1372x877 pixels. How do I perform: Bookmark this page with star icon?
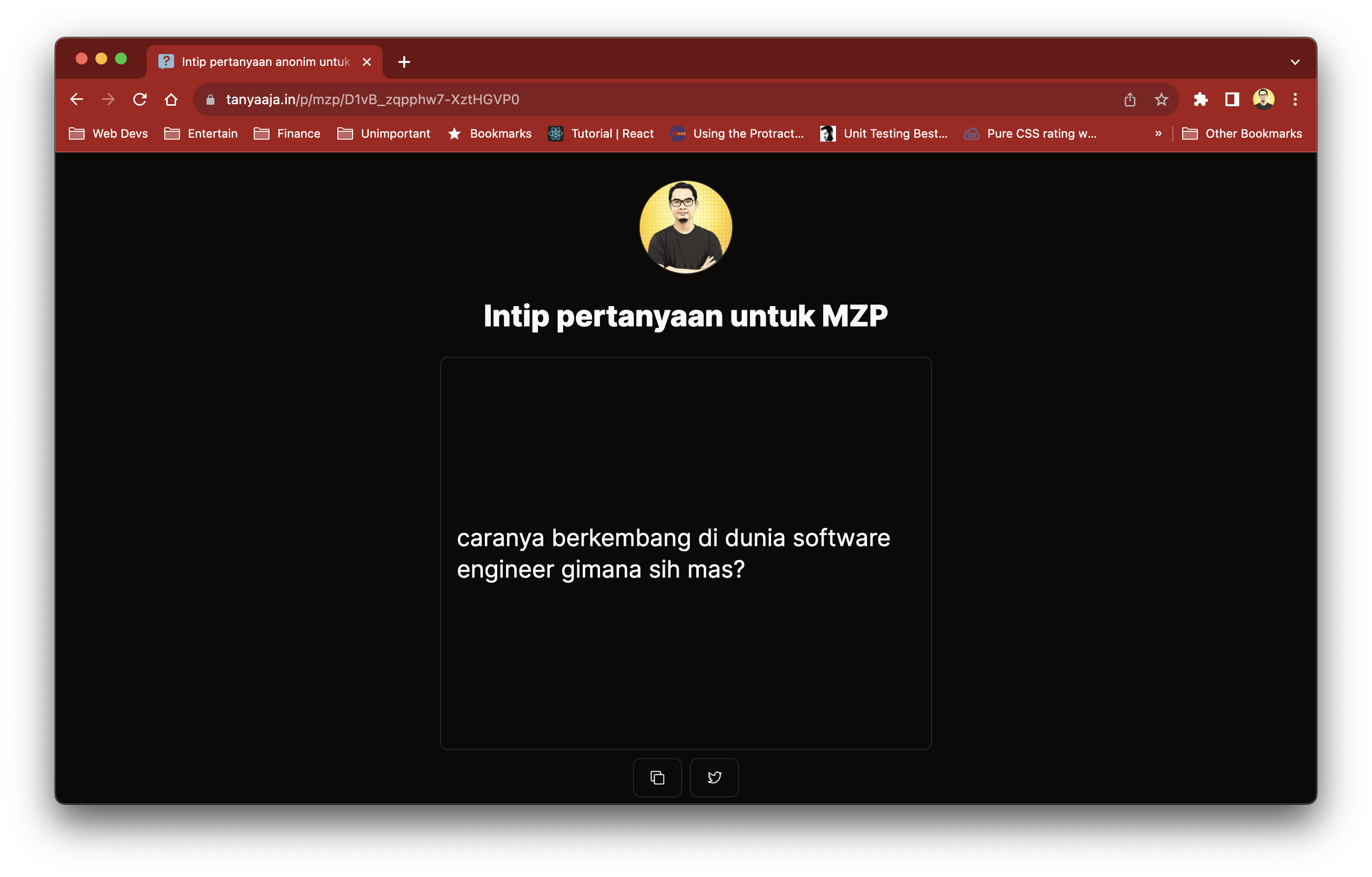coord(1161,100)
